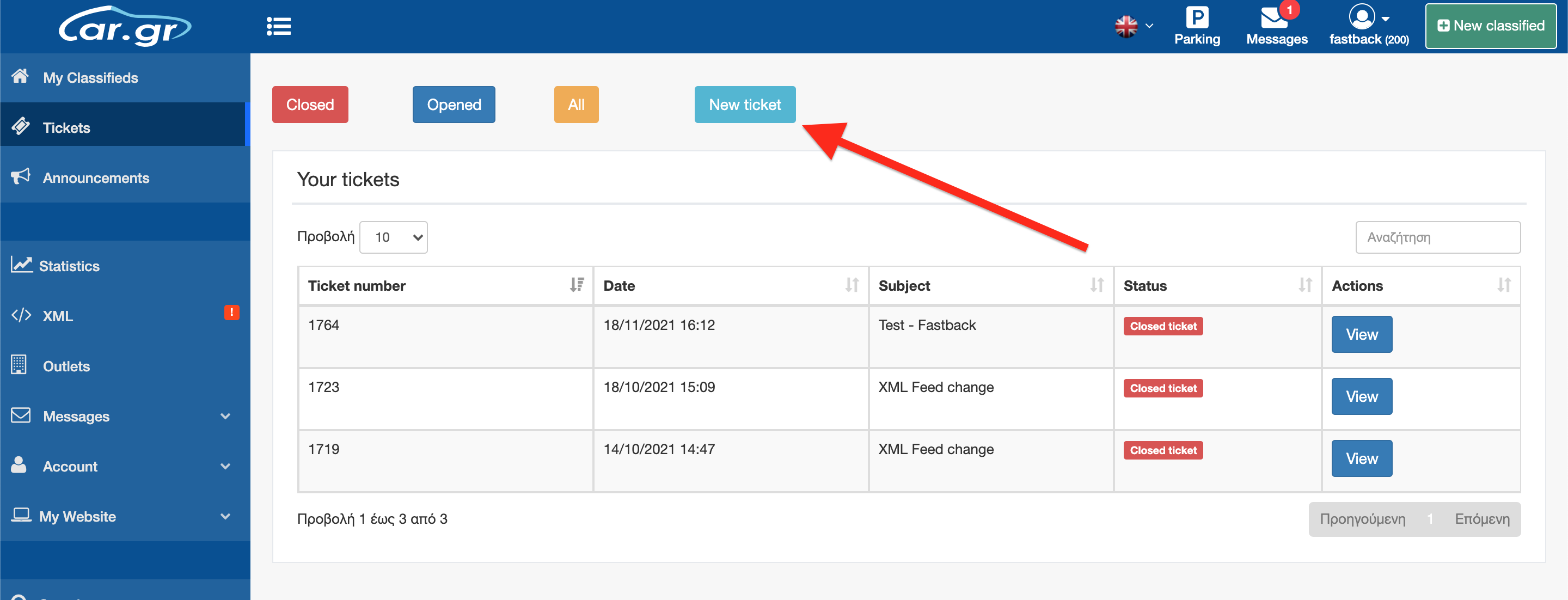Sort by Date column icon
The height and width of the screenshot is (600, 1568).
852,285
